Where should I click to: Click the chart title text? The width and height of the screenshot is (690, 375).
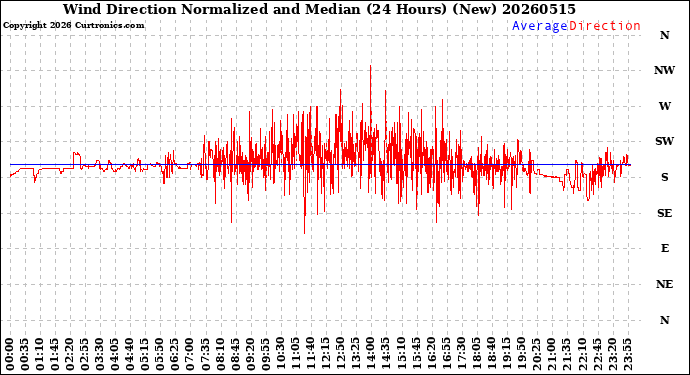tap(319, 9)
